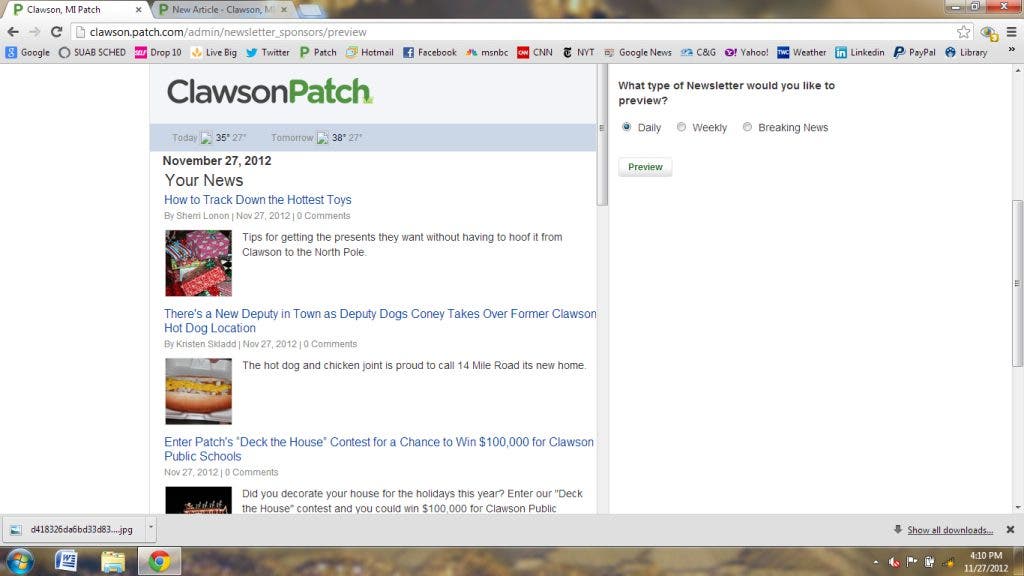Show more bookmarks with the overflow chevron
The image size is (1024, 576).
click(1012, 50)
